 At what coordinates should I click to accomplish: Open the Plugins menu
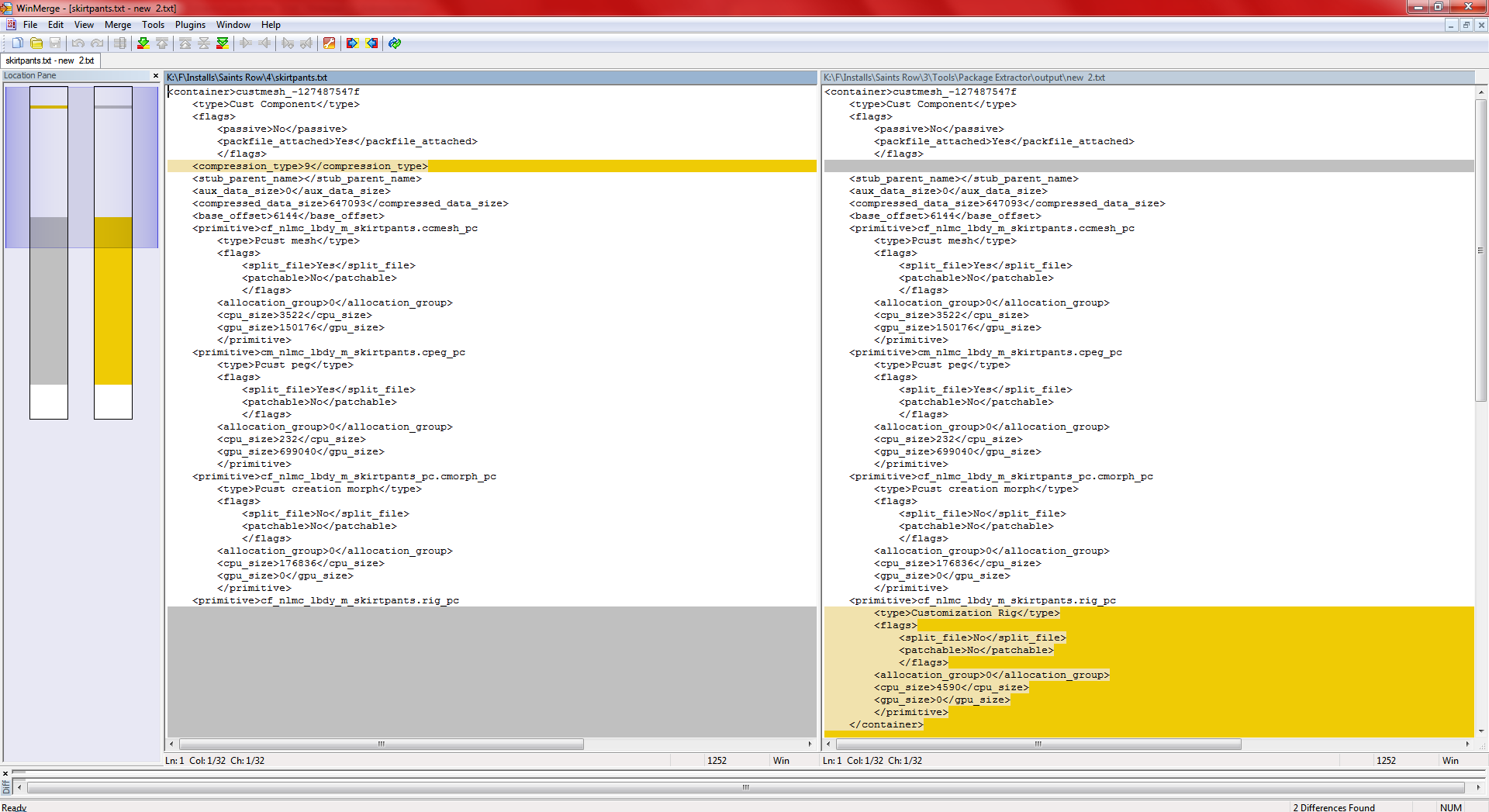(190, 25)
